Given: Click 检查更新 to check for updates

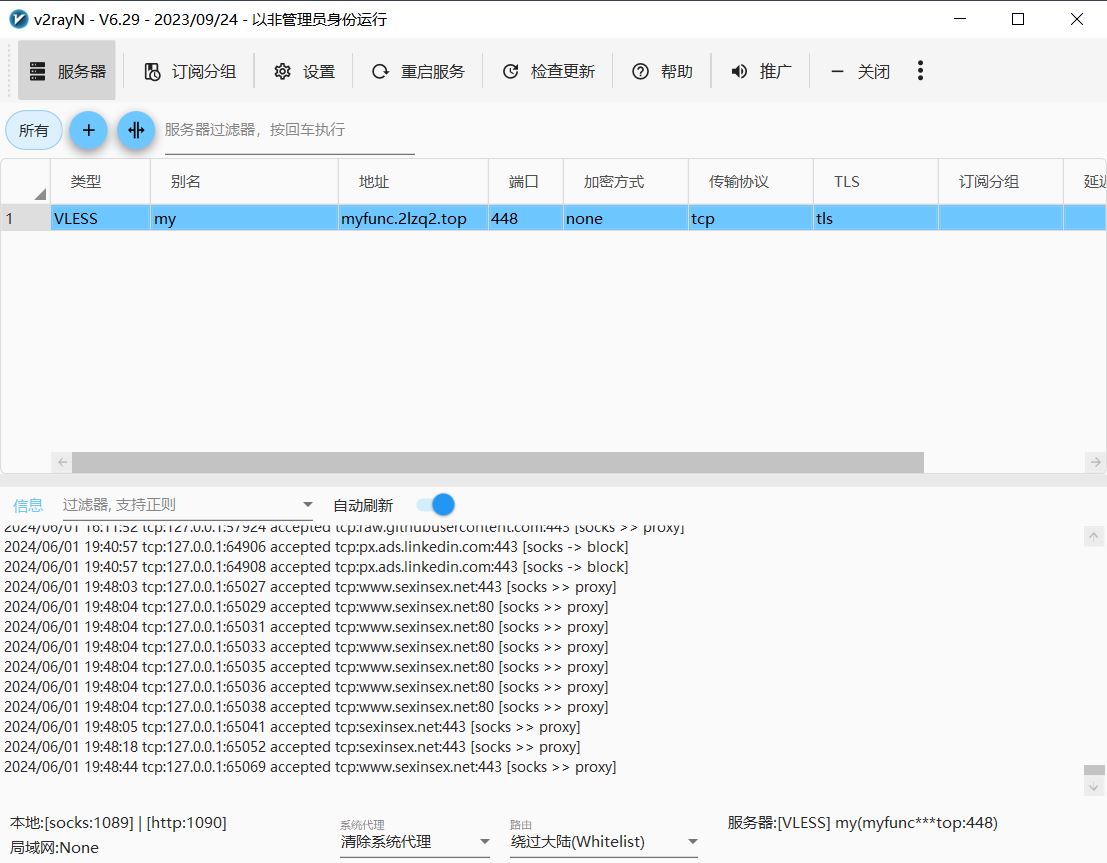Looking at the screenshot, I should 549,71.
